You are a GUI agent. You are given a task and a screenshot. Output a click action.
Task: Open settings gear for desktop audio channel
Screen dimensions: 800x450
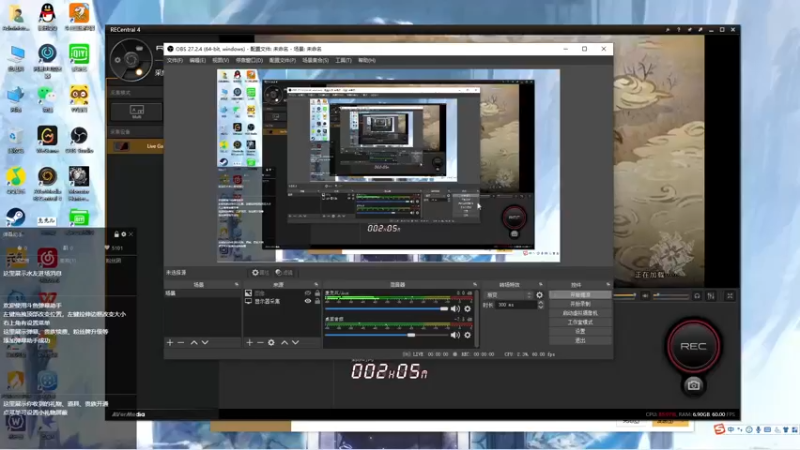[467, 335]
